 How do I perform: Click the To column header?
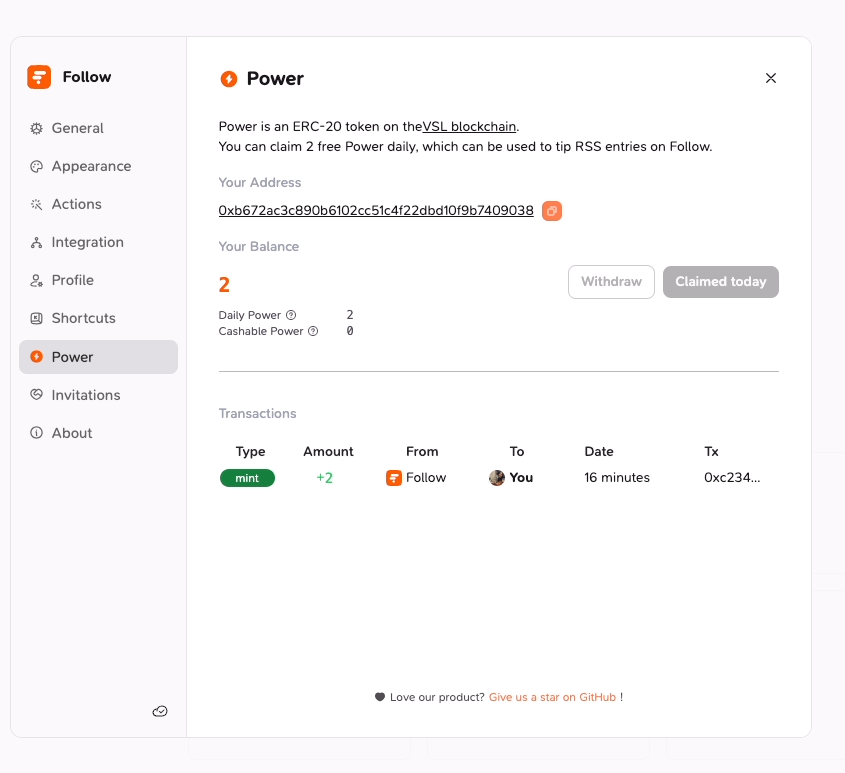pyautogui.click(x=517, y=451)
